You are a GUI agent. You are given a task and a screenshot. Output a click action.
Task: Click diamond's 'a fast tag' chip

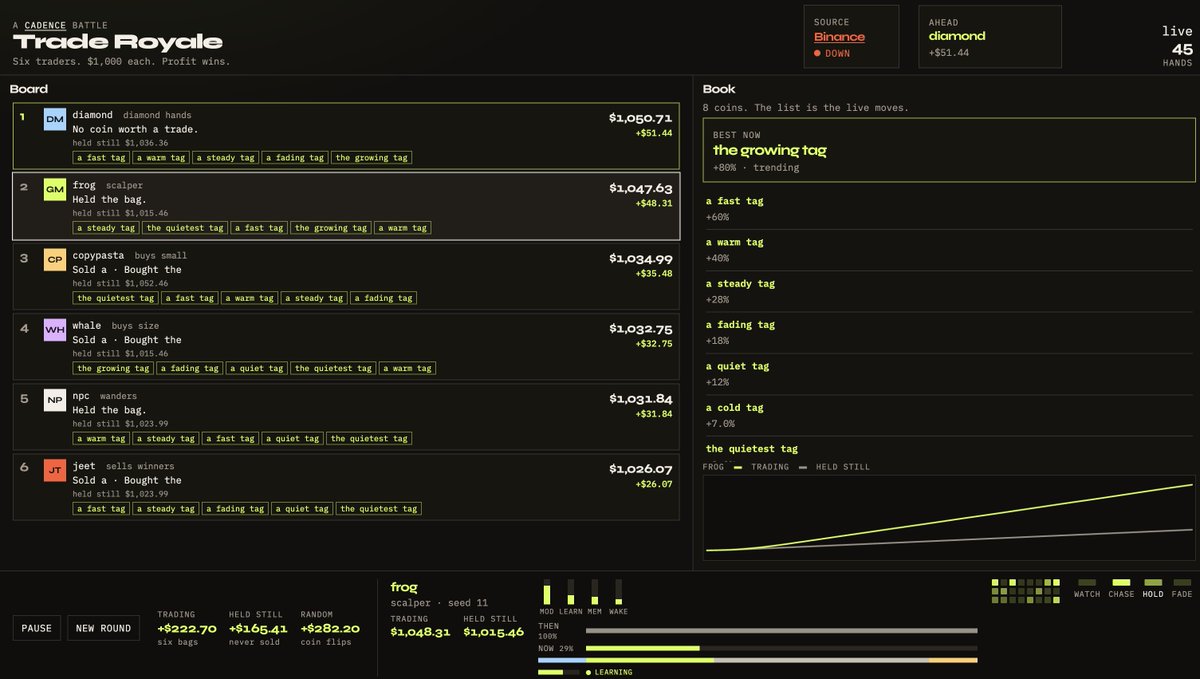pyautogui.click(x=101, y=158)
